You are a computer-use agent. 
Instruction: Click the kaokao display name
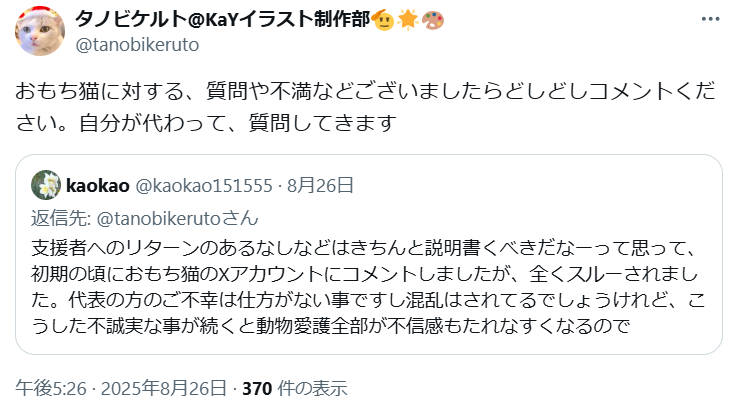point(97,185)
